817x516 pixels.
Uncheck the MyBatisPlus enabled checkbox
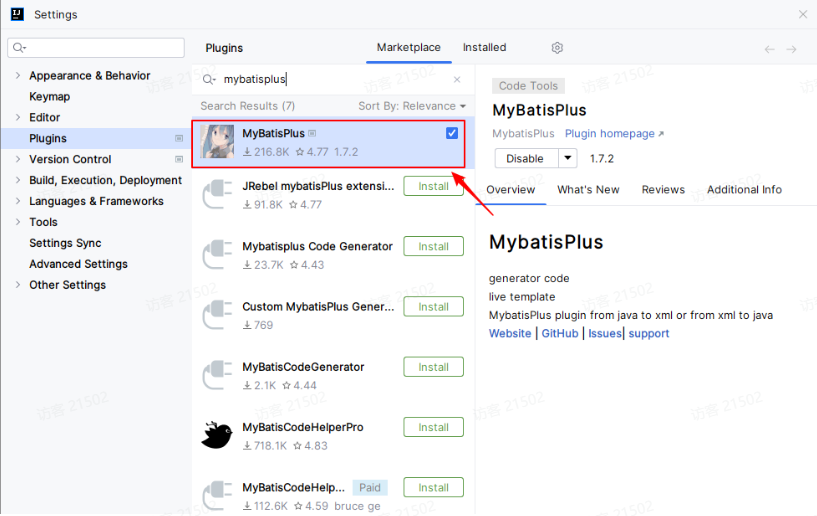point(452,133)
